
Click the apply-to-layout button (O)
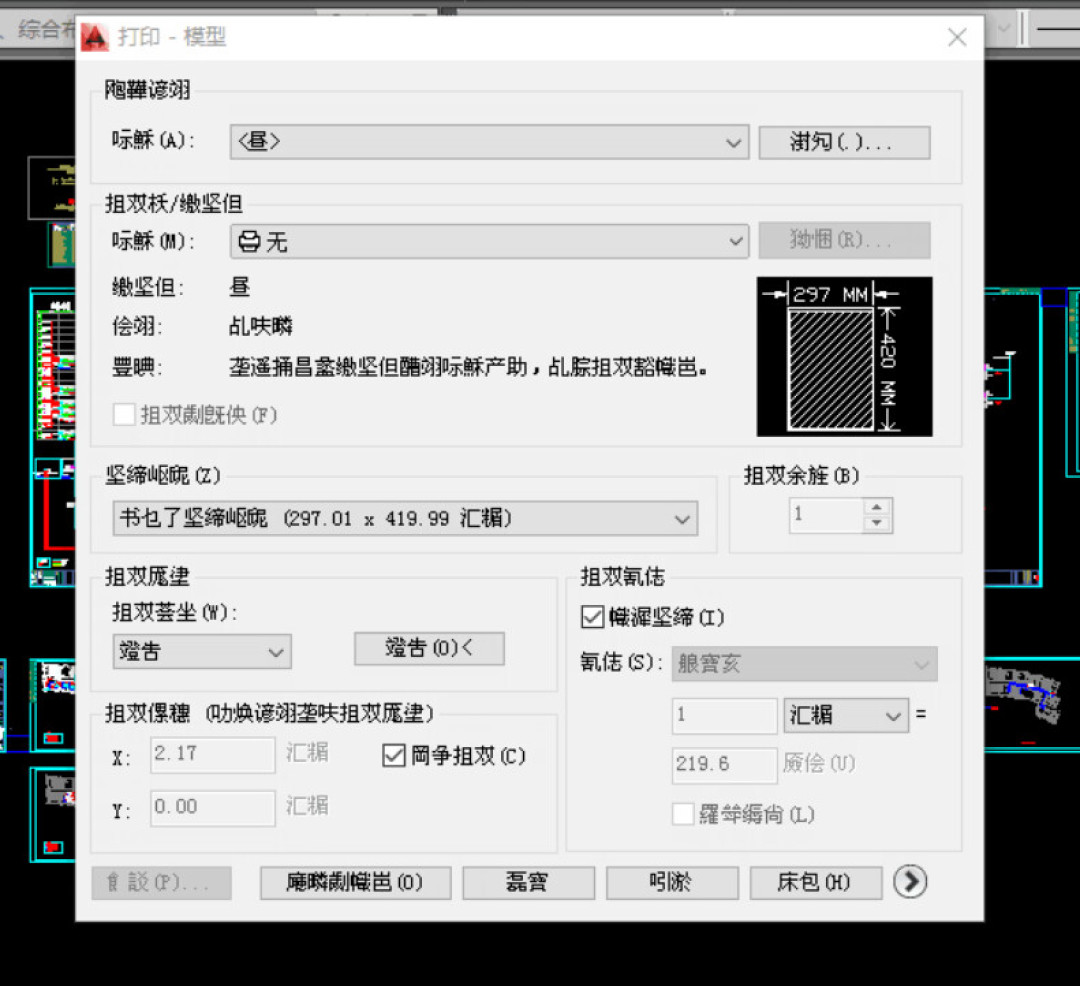coord(355,883)
